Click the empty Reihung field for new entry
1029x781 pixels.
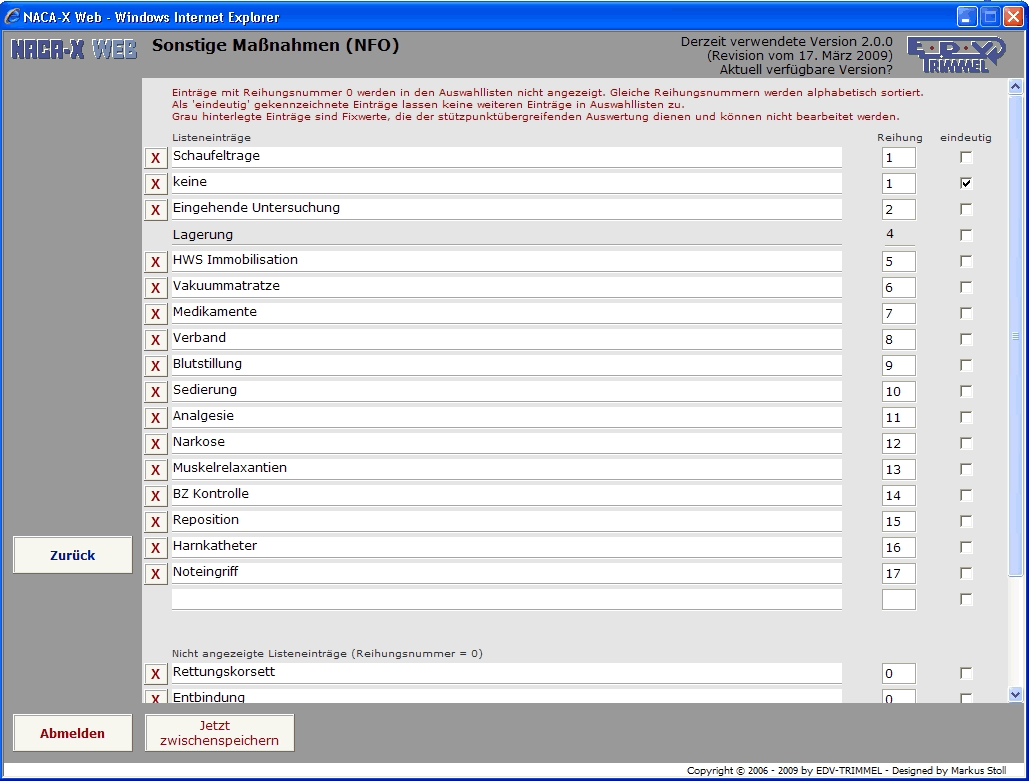(899, 599)
